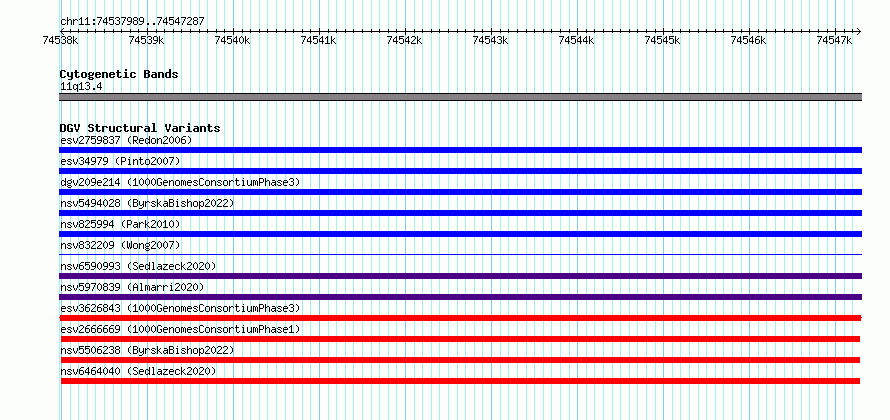Select the thin blue line under nsv832209
Screen dimensions: 890x420
pos(460,254)
